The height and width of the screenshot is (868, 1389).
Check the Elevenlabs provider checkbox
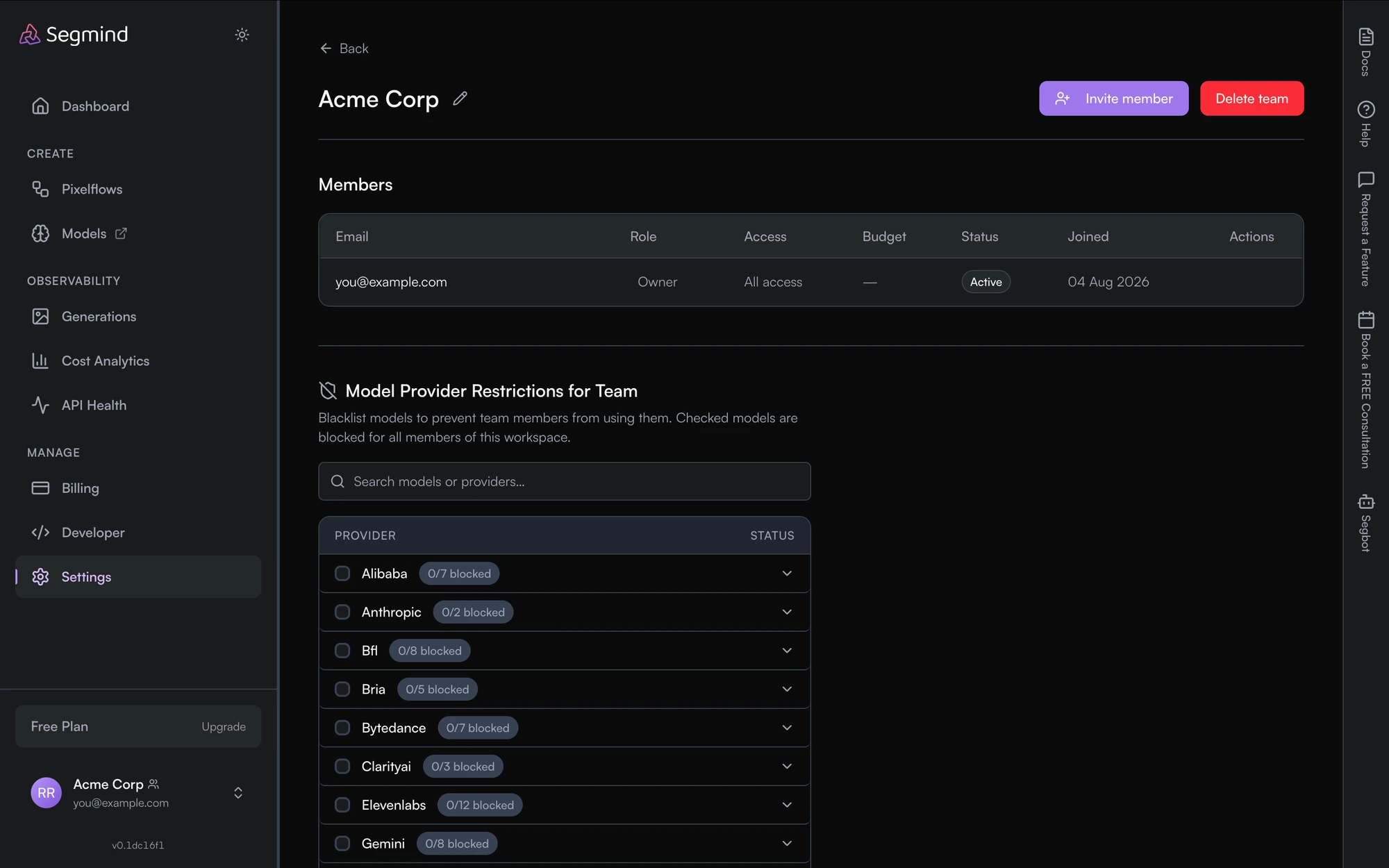click(342, 805)
